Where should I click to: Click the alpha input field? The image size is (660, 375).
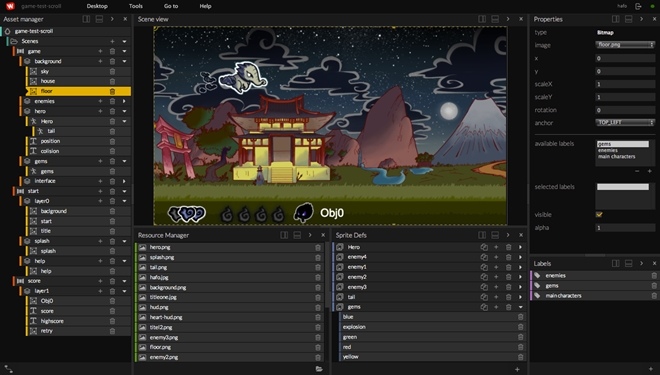point(625,228)
